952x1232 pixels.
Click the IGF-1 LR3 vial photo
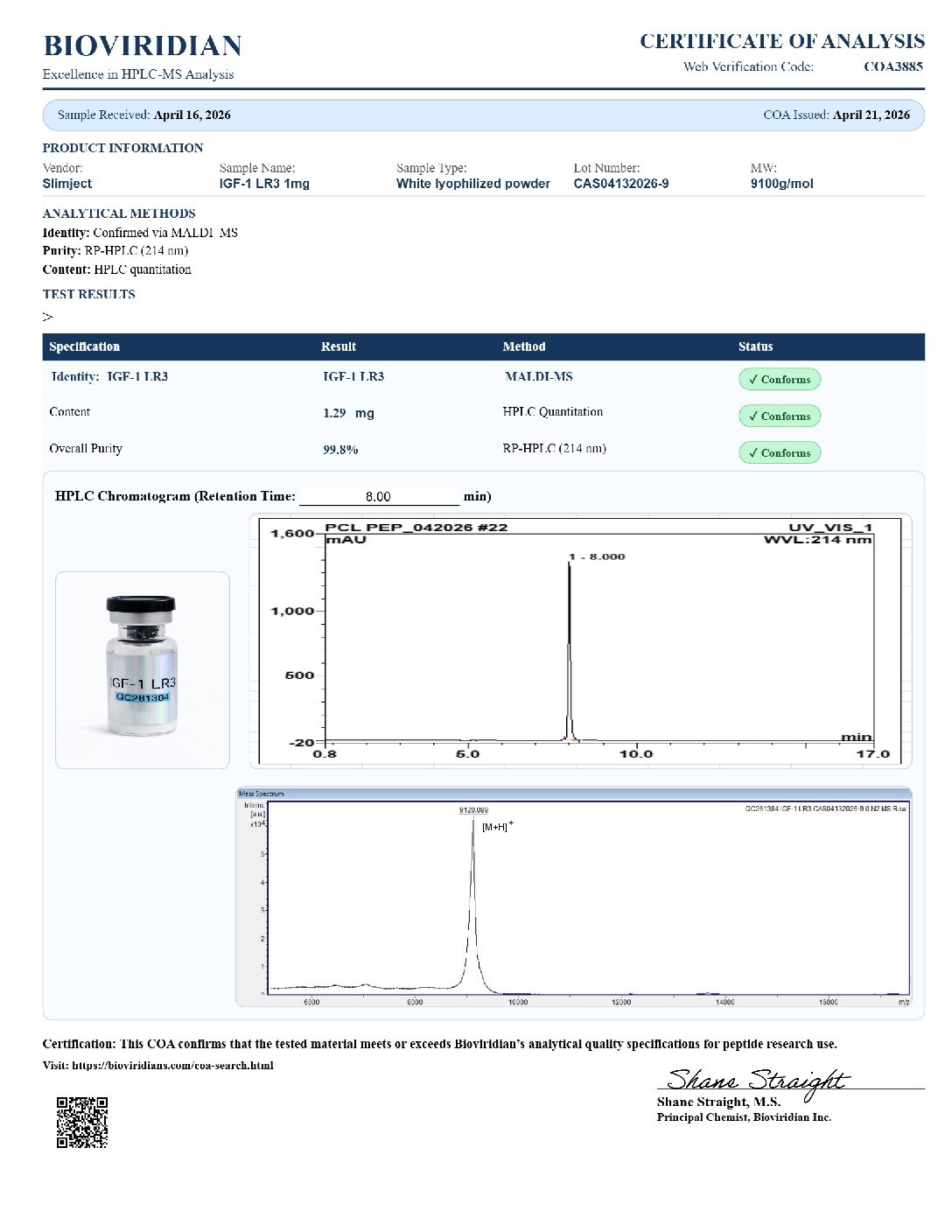tap(143, 670)
